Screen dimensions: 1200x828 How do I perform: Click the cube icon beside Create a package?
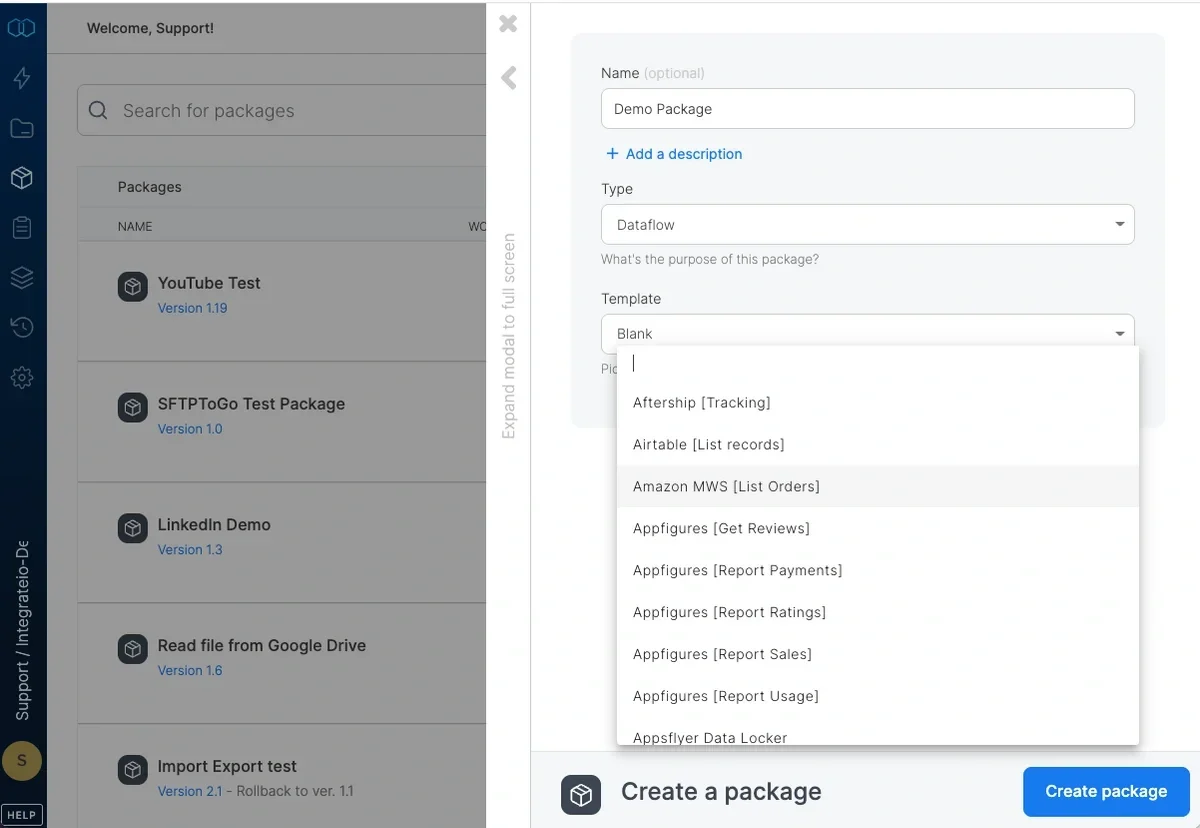581,795
